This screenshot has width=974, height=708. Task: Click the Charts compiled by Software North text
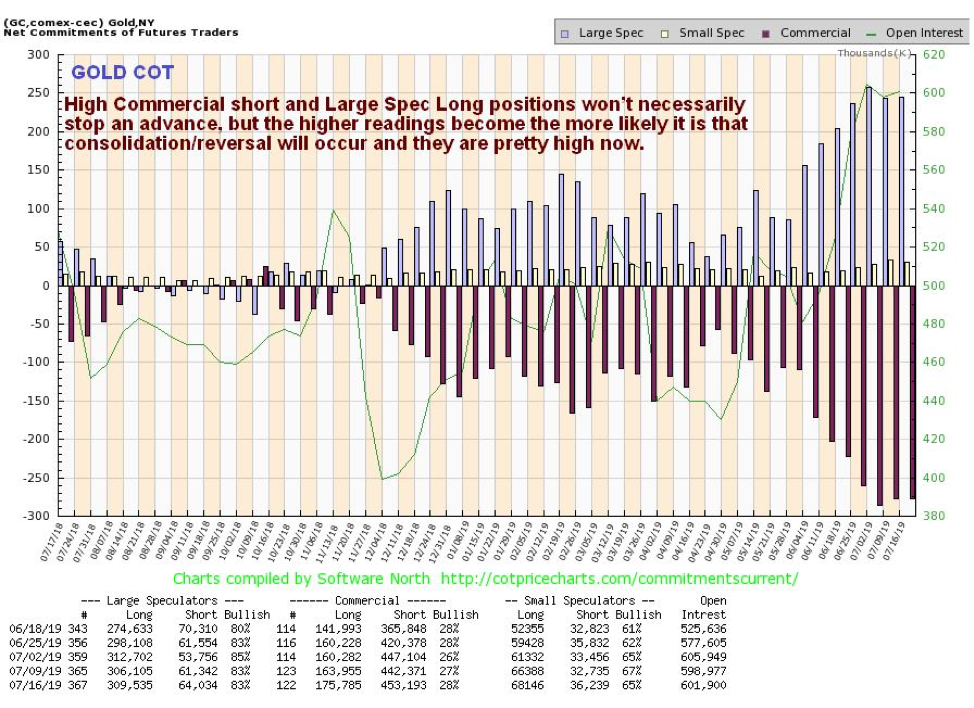(301, 579)
